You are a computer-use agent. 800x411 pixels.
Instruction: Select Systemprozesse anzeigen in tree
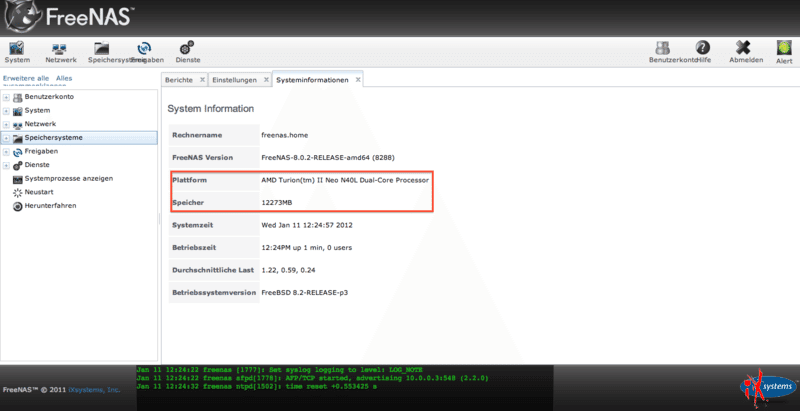pos(69,178)
